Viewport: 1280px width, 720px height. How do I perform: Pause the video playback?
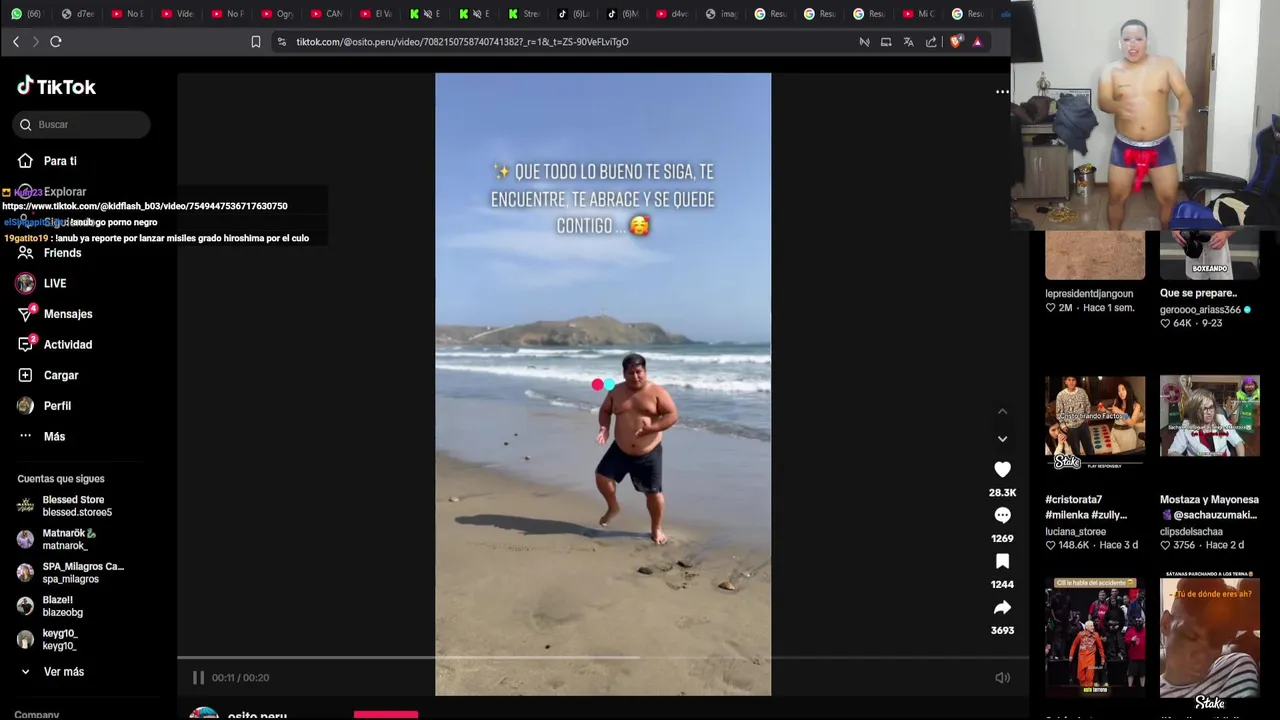(198, 678)
